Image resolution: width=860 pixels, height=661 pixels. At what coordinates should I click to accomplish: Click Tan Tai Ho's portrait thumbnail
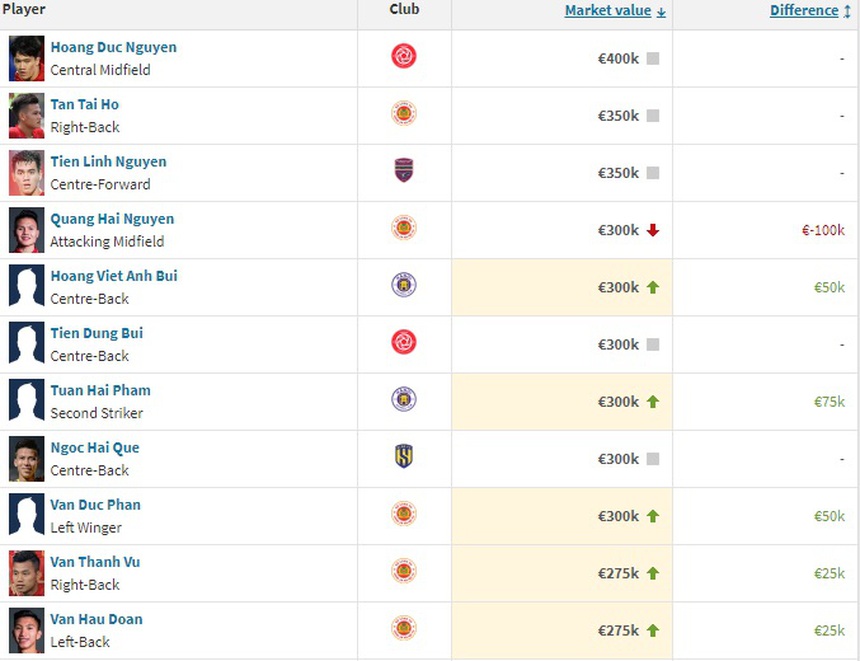(27, 116)
